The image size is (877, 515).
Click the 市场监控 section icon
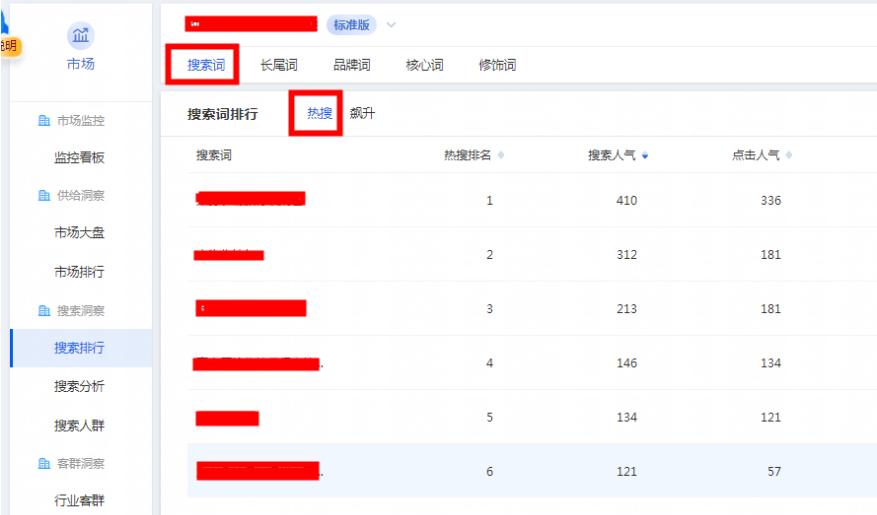44,120
